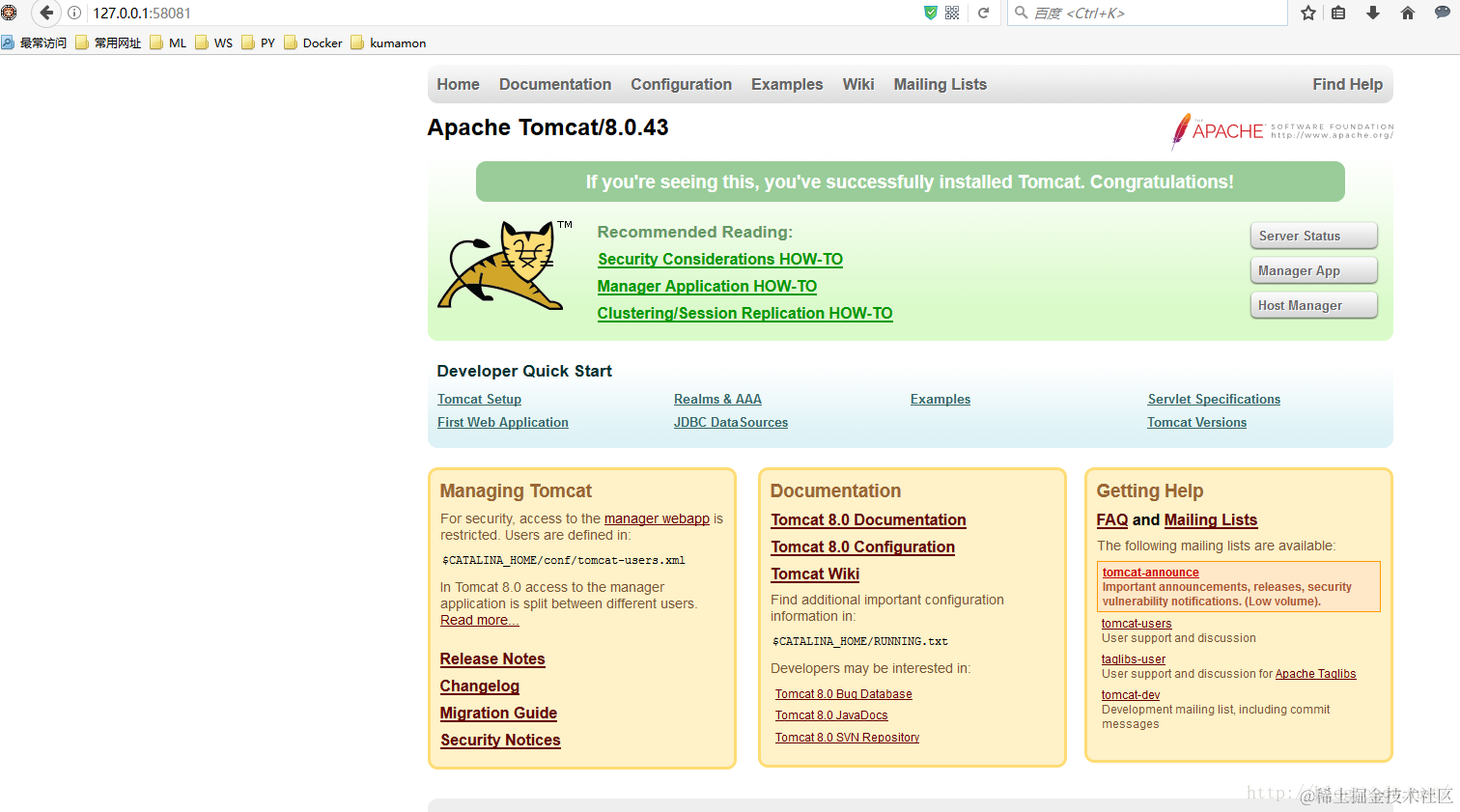Open Tomcat Versions link
Viewport: 1460px width, 812px height.
(1196, 422)
